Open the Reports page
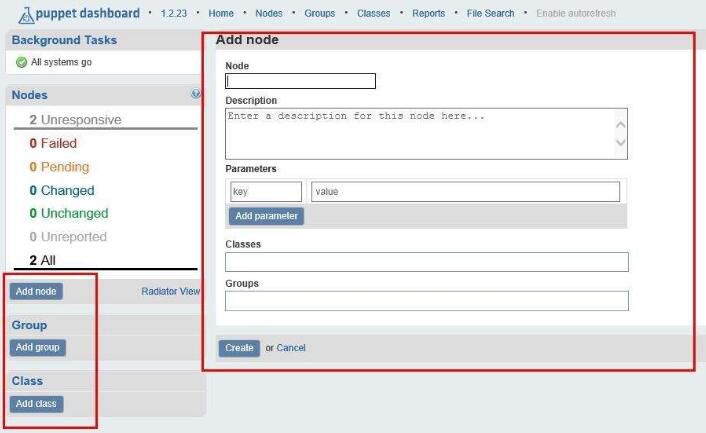This screenshot has width=706, height=433. [x=428, y=14]
